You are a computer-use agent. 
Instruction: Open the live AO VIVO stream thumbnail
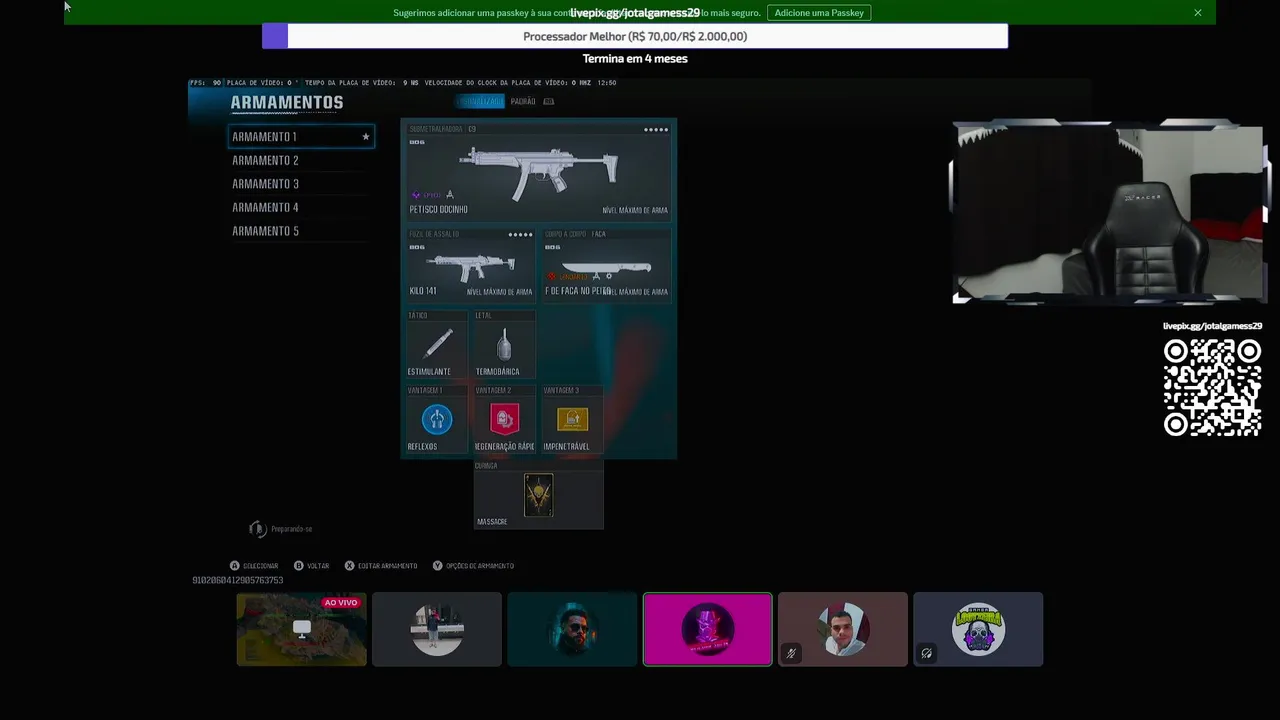pos(301,629)
